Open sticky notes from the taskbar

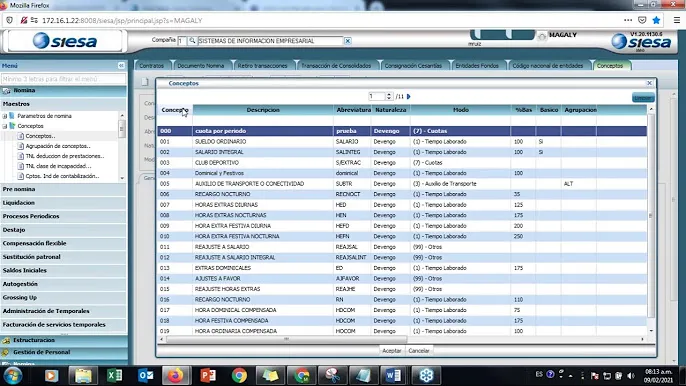(270, 375)
